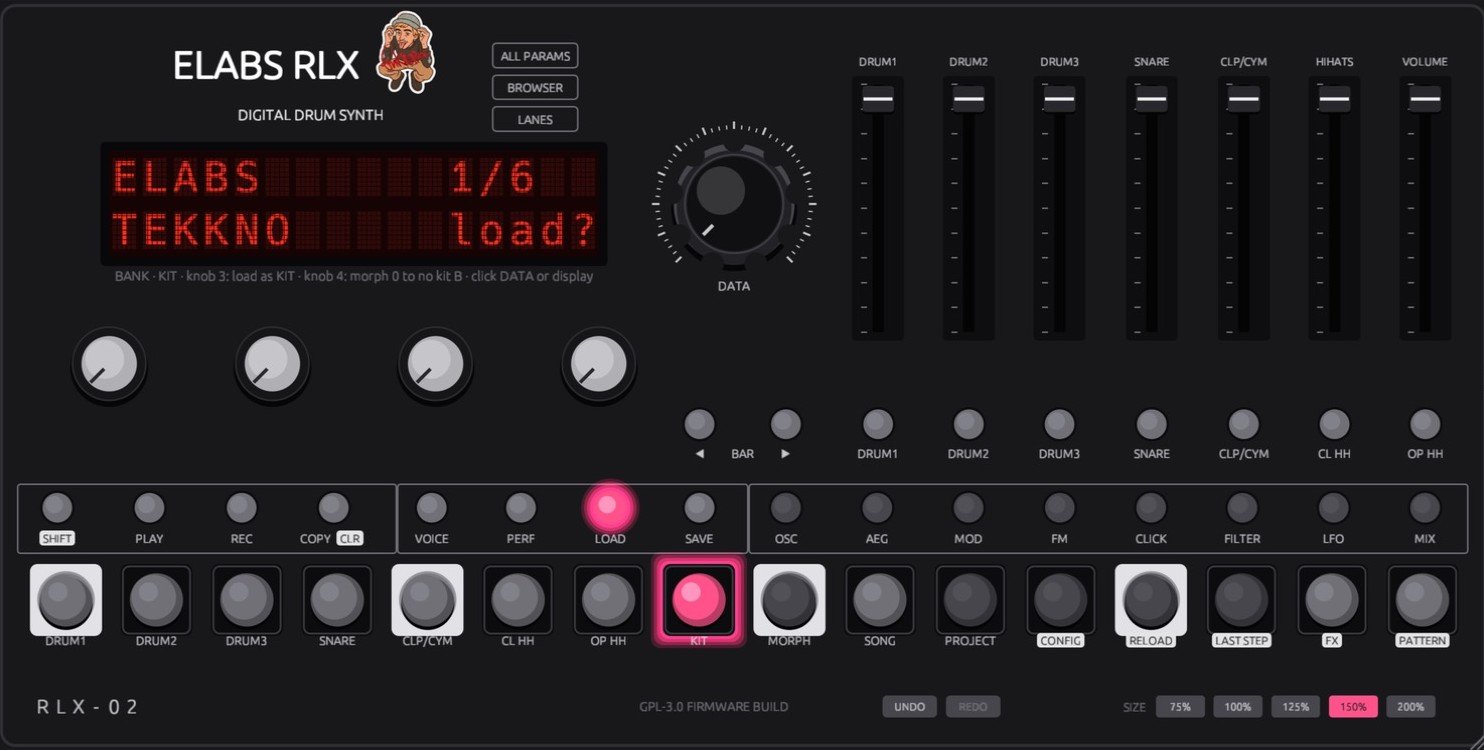Hold the SHIFT button
1484x750 pixels.
coord(57,508)
